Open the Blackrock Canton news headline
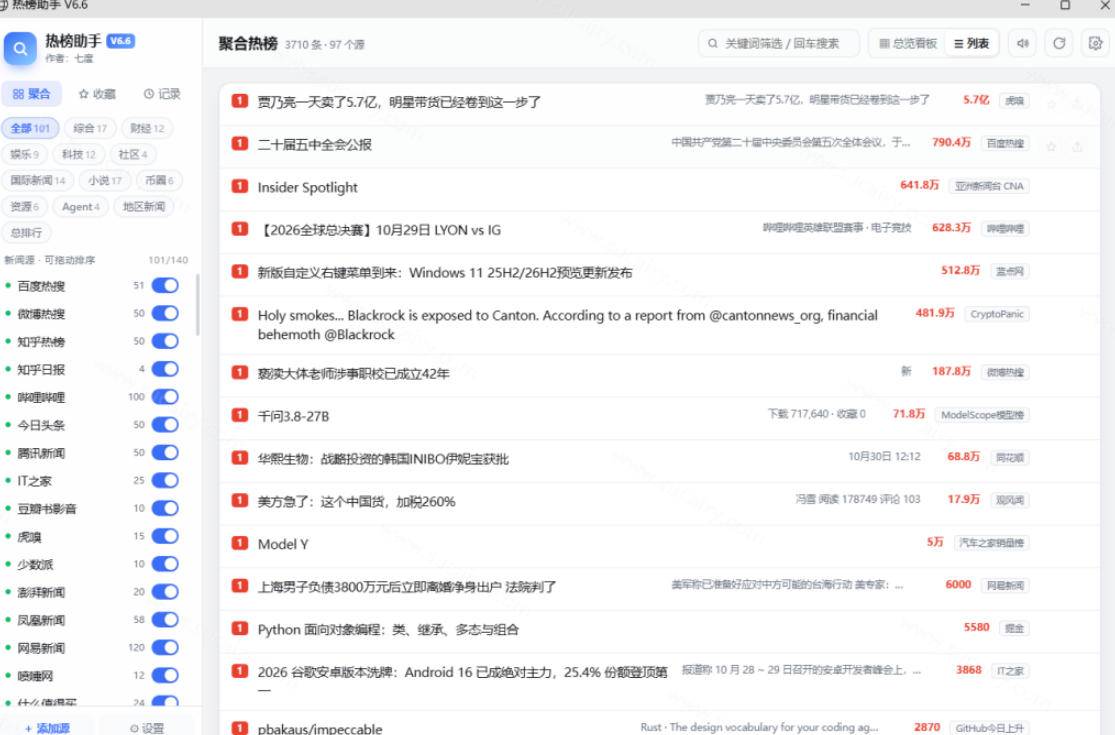Viewport: 1115px width, 735px height. (567, 325)
